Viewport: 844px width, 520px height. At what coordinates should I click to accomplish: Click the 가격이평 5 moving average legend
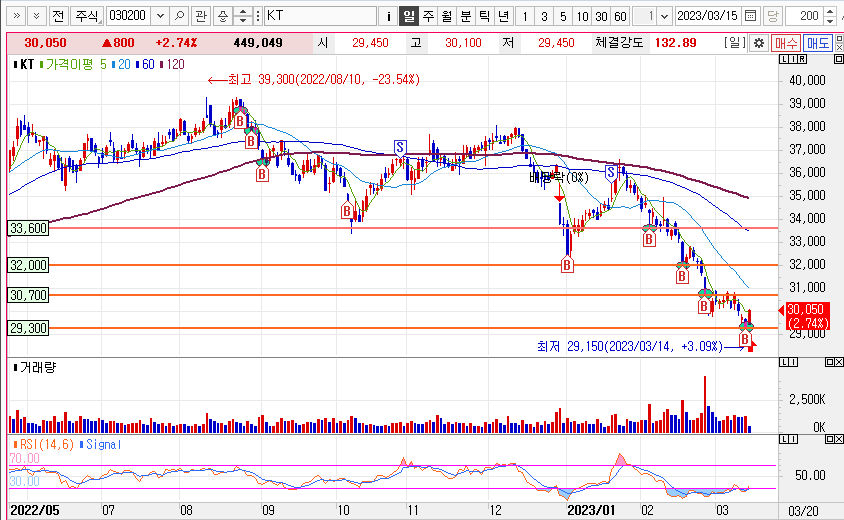[73, 65]
